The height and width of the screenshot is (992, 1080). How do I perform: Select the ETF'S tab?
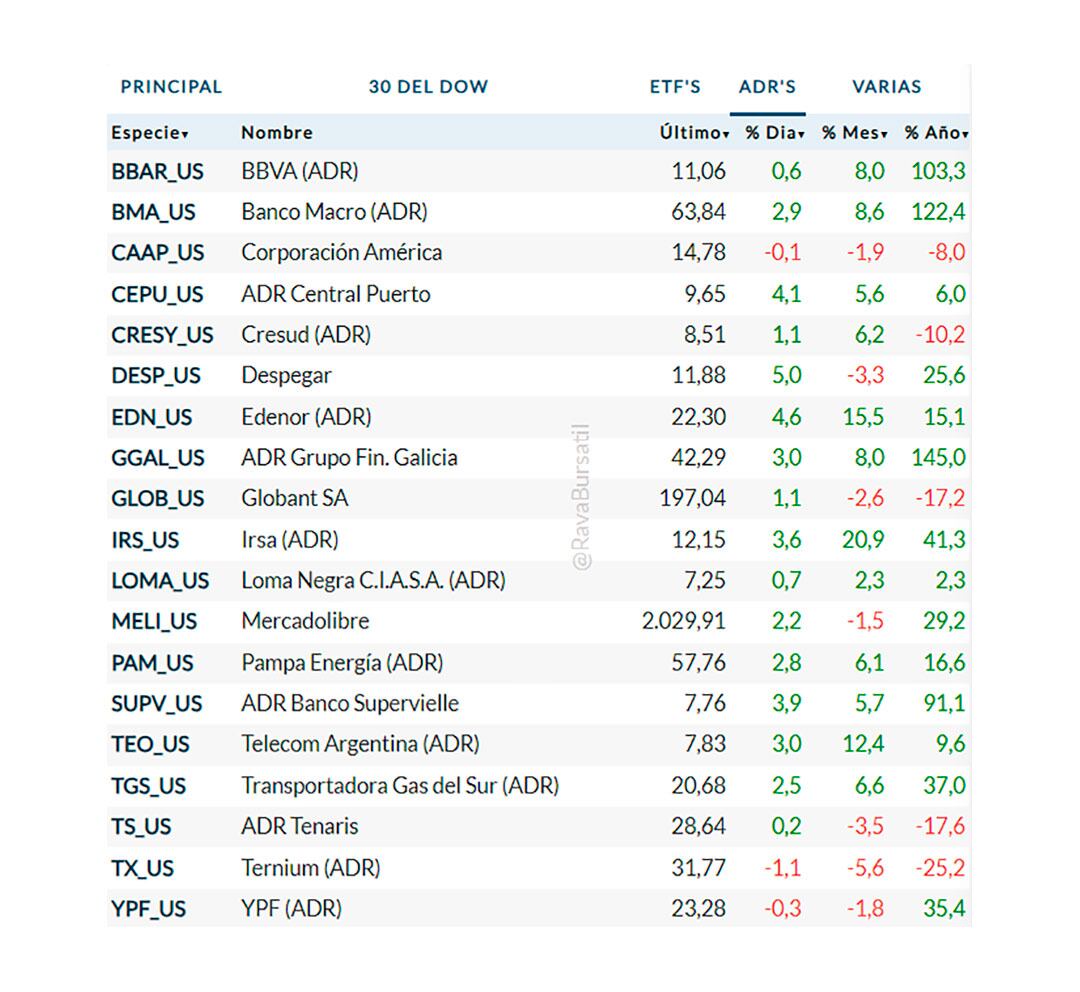click(675, 87)
